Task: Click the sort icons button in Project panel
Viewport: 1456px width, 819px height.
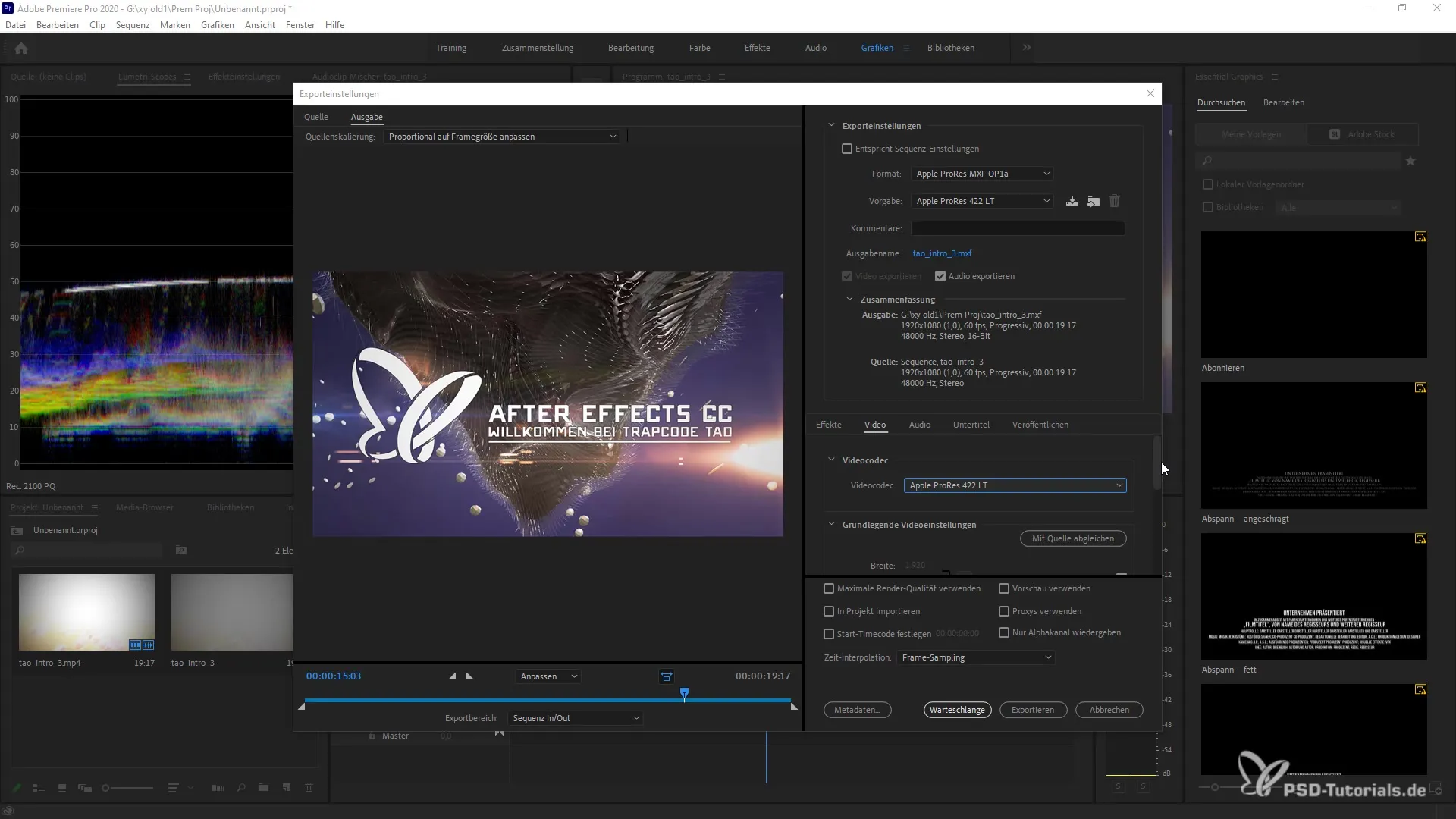Action: pyautogui.click(x=173, y=788)
